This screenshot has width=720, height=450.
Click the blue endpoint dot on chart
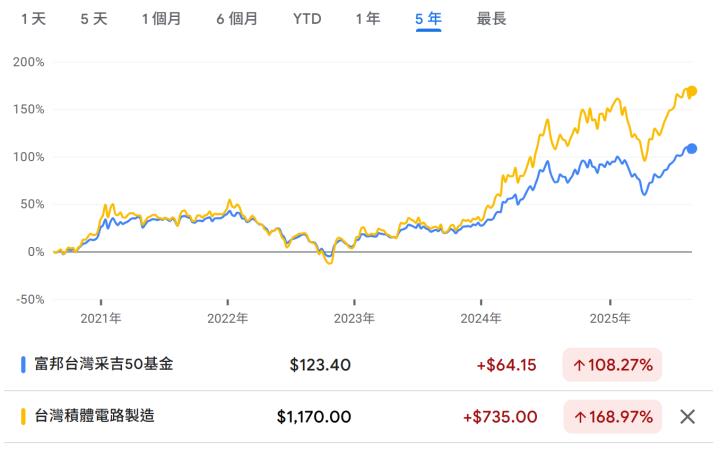coord(691,149)
